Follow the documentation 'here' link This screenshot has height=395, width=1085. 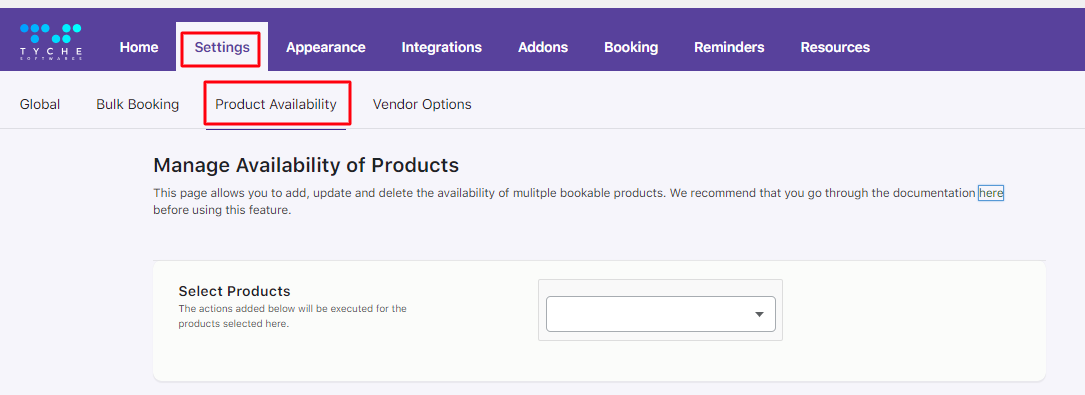tap(991, 194)
